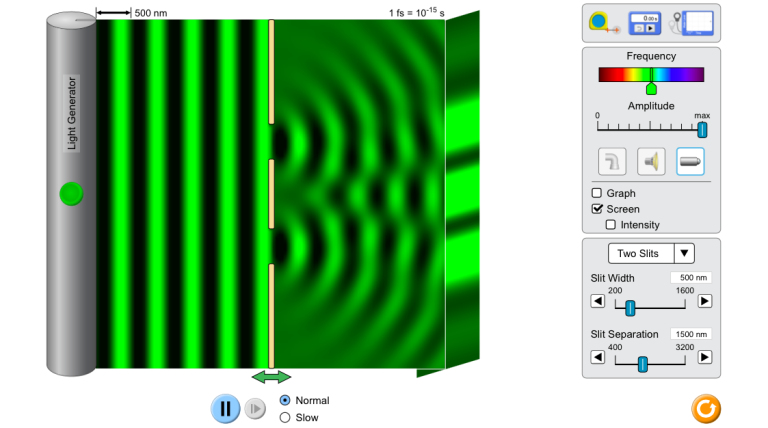Click the yellow middle barrier segment
Screen dimensions: 768x428
tap(271, 194)
